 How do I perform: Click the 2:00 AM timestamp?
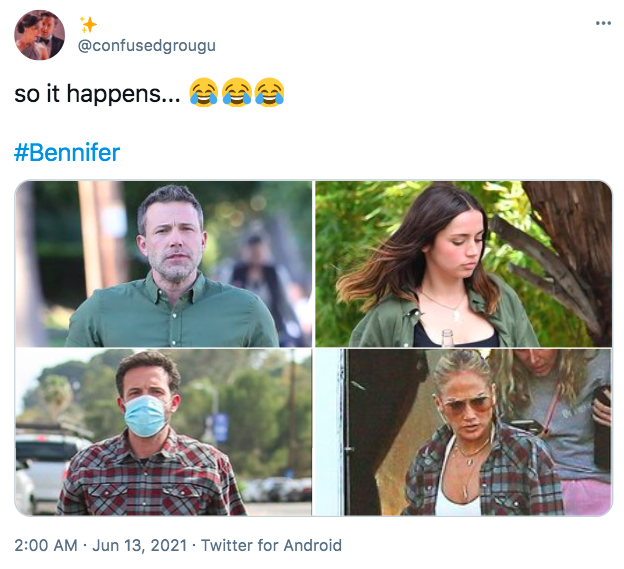46,545
